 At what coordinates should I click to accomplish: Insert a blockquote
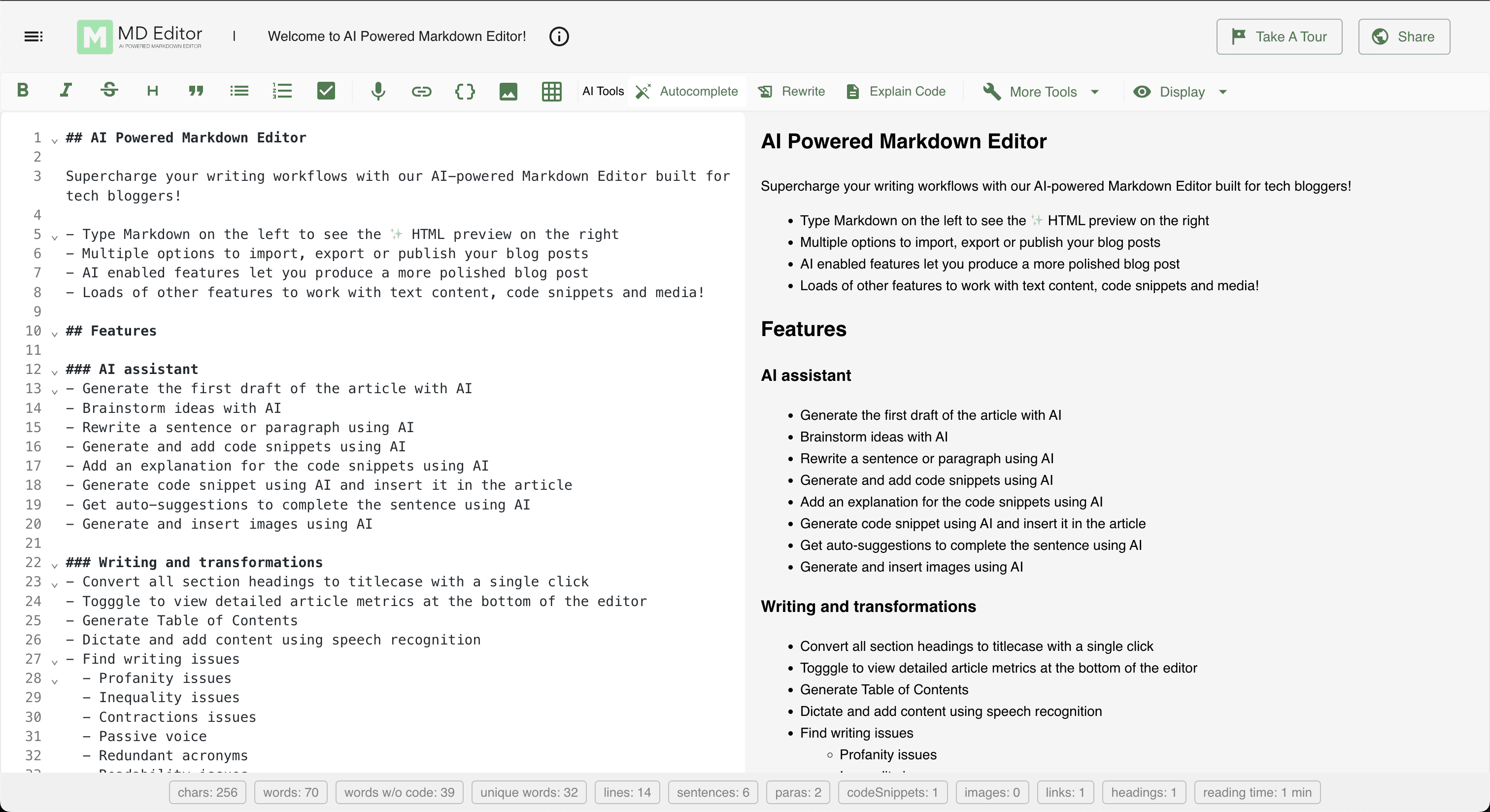click(196, 91)
